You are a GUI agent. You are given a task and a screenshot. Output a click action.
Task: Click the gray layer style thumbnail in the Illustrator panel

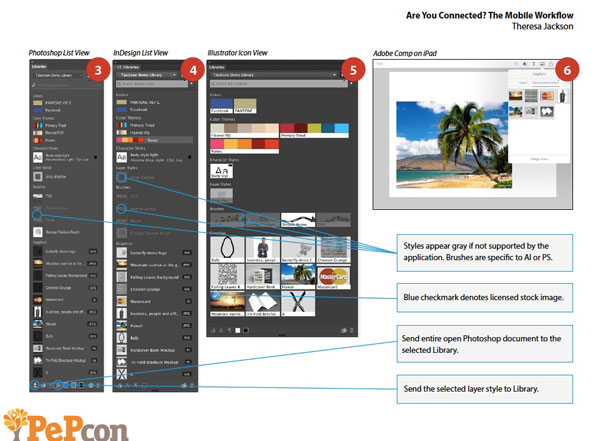coord(222,196)
